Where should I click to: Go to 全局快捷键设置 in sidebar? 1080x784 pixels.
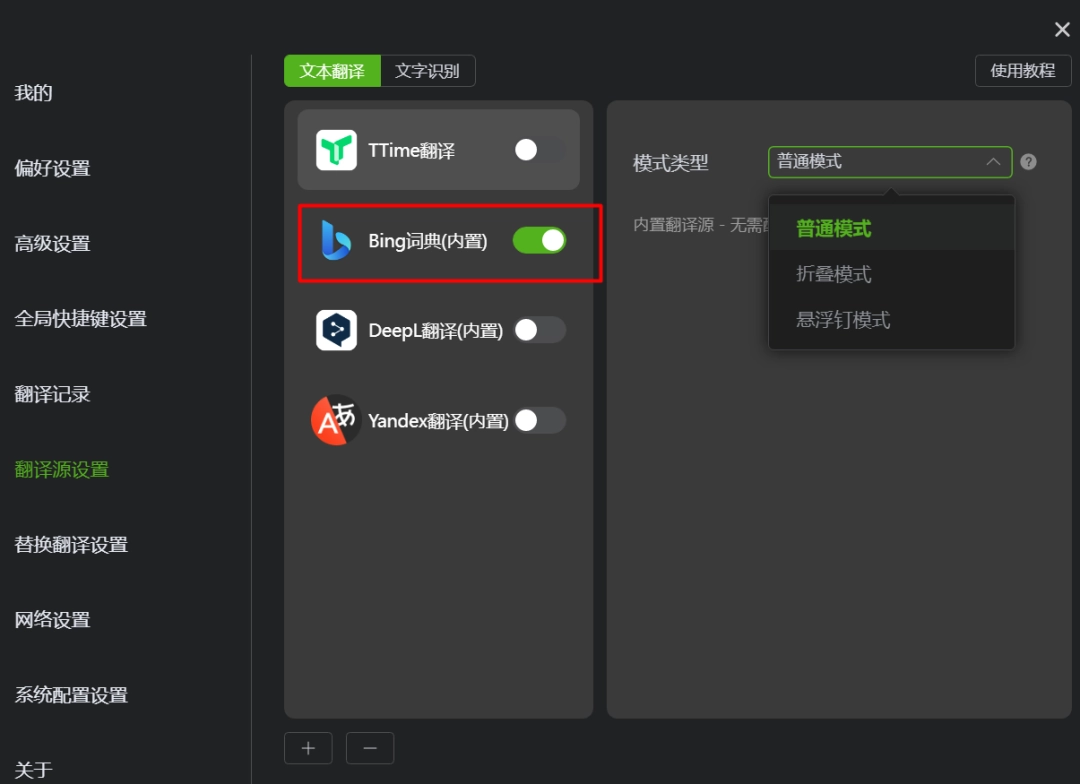[80, 319]
